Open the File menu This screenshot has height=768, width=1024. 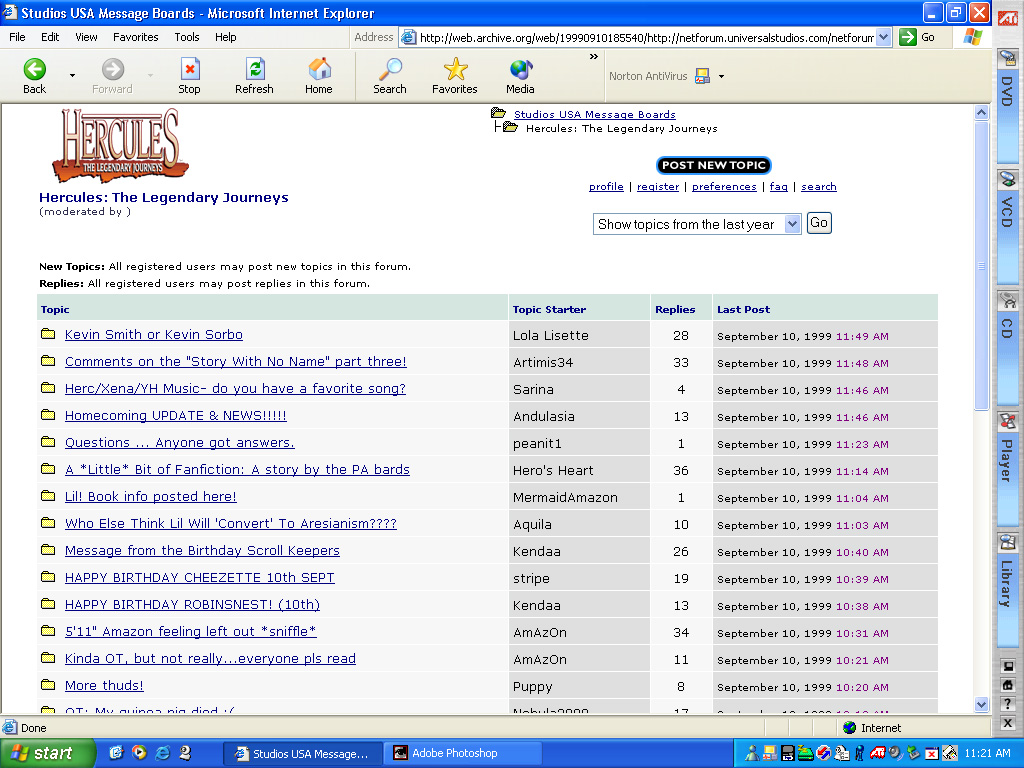(x=18, y=37)
